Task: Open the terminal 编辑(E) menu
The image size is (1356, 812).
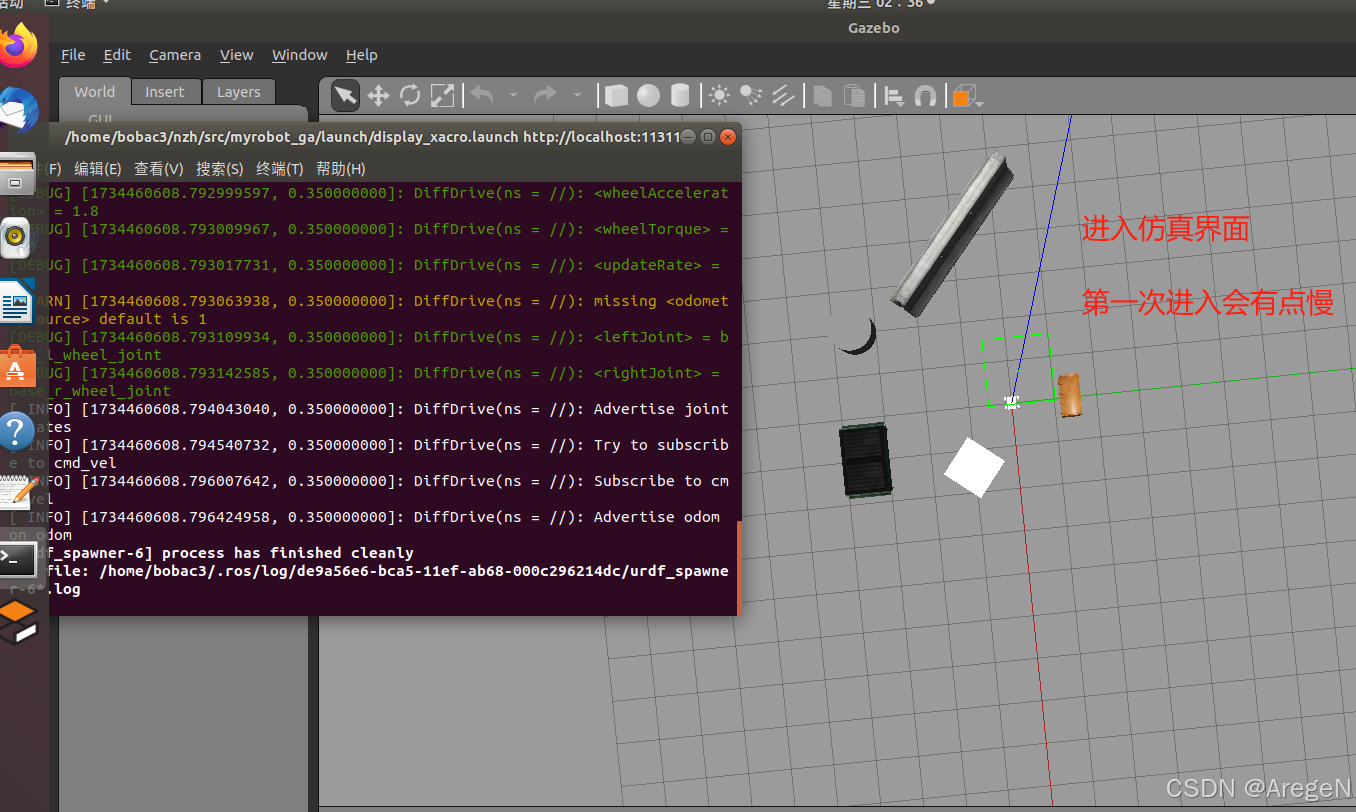Action: point(98,169)
